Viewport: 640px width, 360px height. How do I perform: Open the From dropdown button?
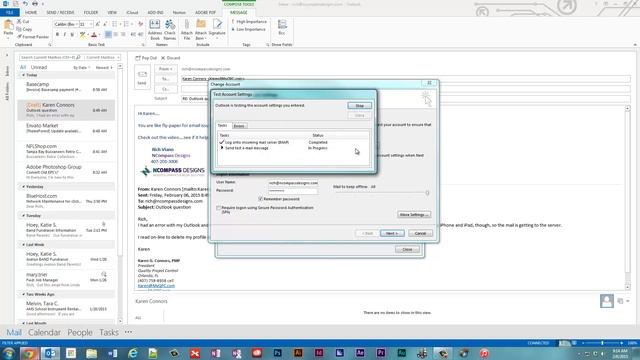point(166,69)
